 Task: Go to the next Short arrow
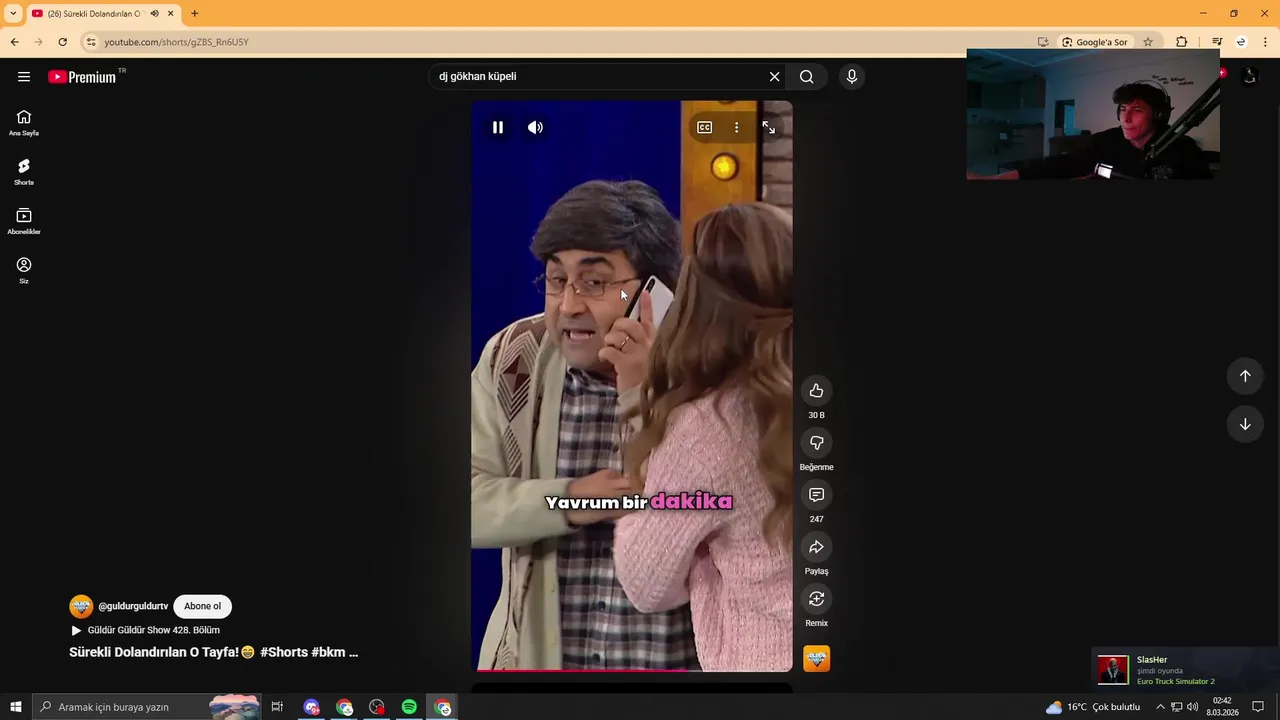coord(1245,424)
